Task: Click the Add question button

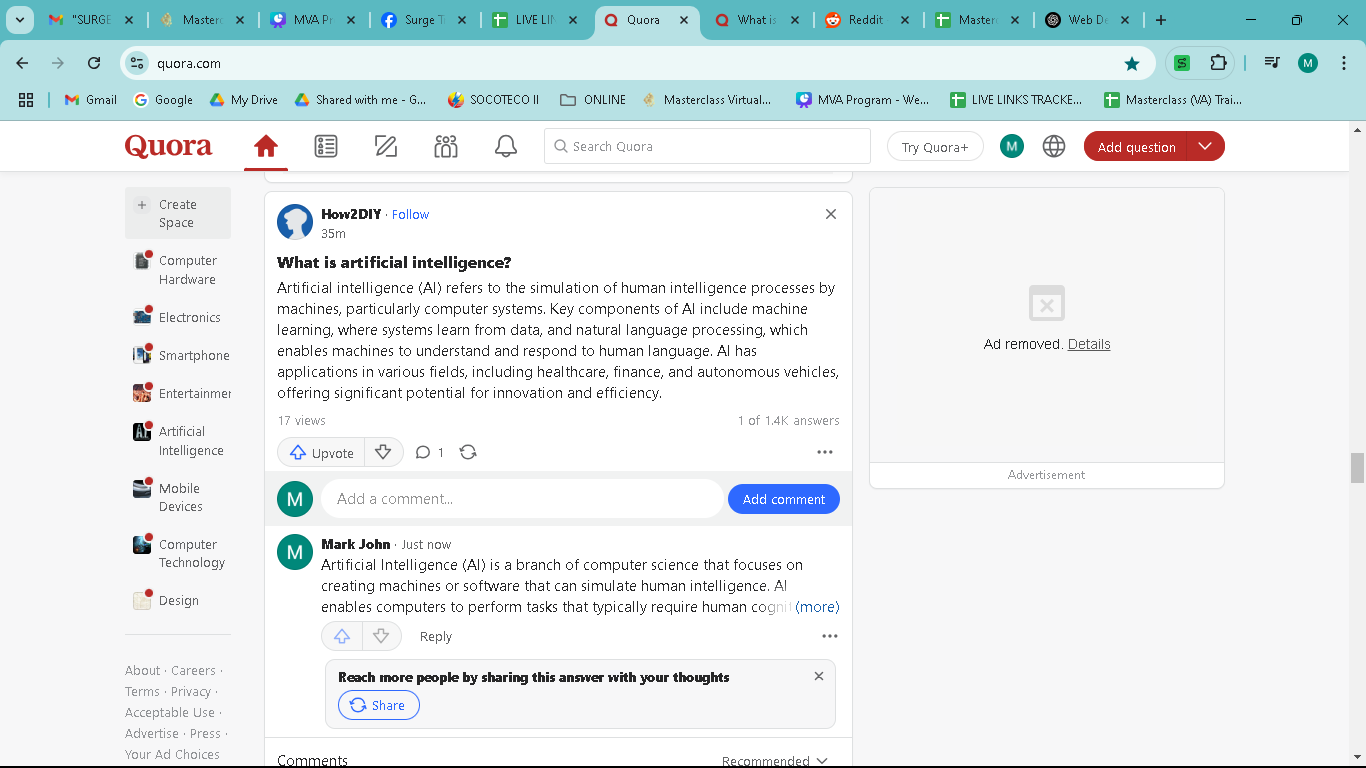Action: click(x=1136, y=147)
